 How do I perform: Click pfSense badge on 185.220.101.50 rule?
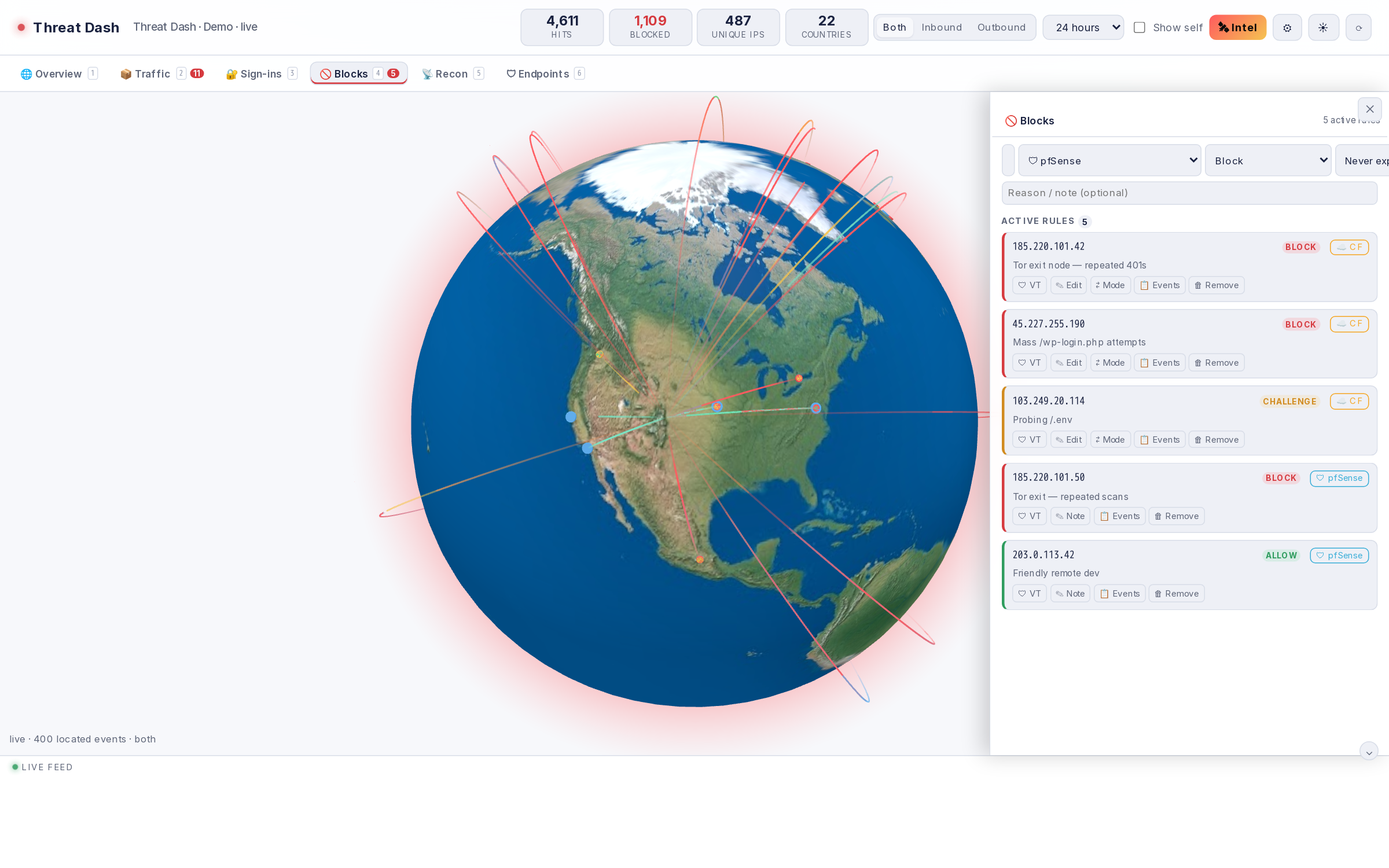[x=1339, y=479]
